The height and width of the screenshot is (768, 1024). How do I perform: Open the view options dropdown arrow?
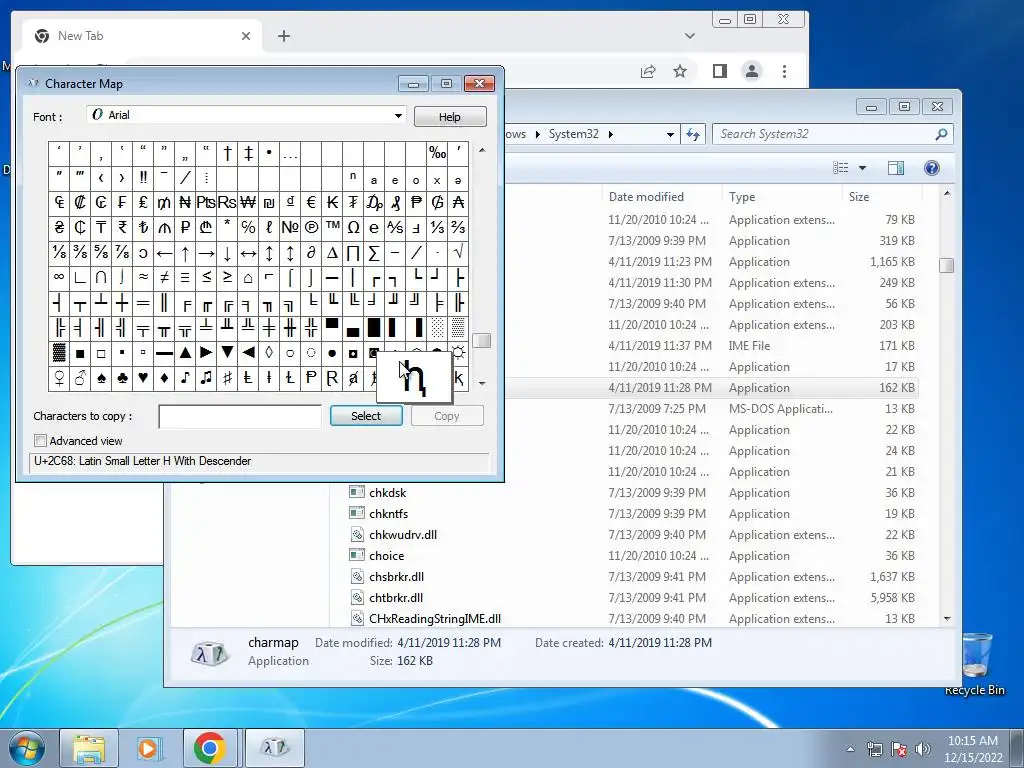click(x=862, y=168)
